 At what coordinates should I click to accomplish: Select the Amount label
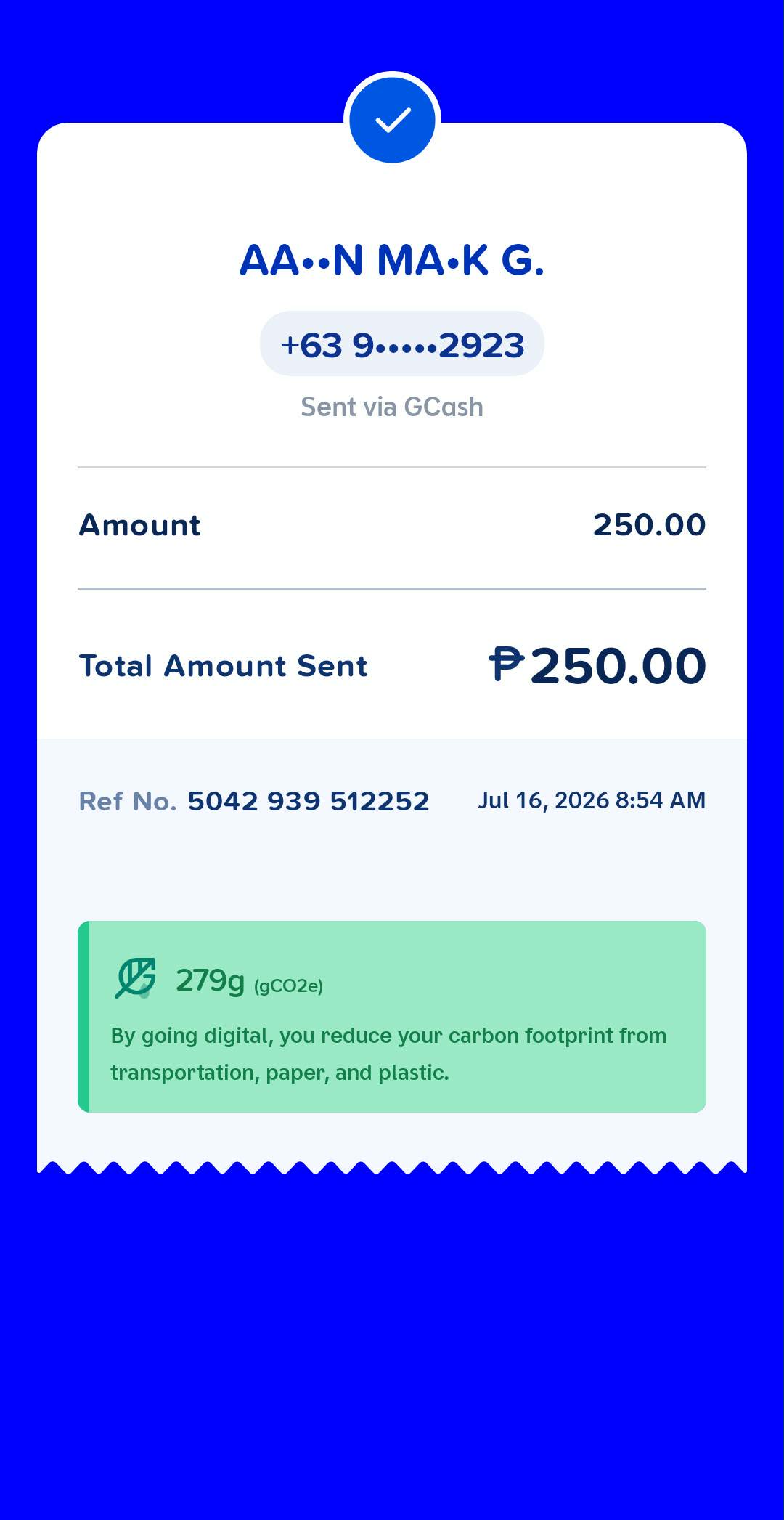[140, 525]
